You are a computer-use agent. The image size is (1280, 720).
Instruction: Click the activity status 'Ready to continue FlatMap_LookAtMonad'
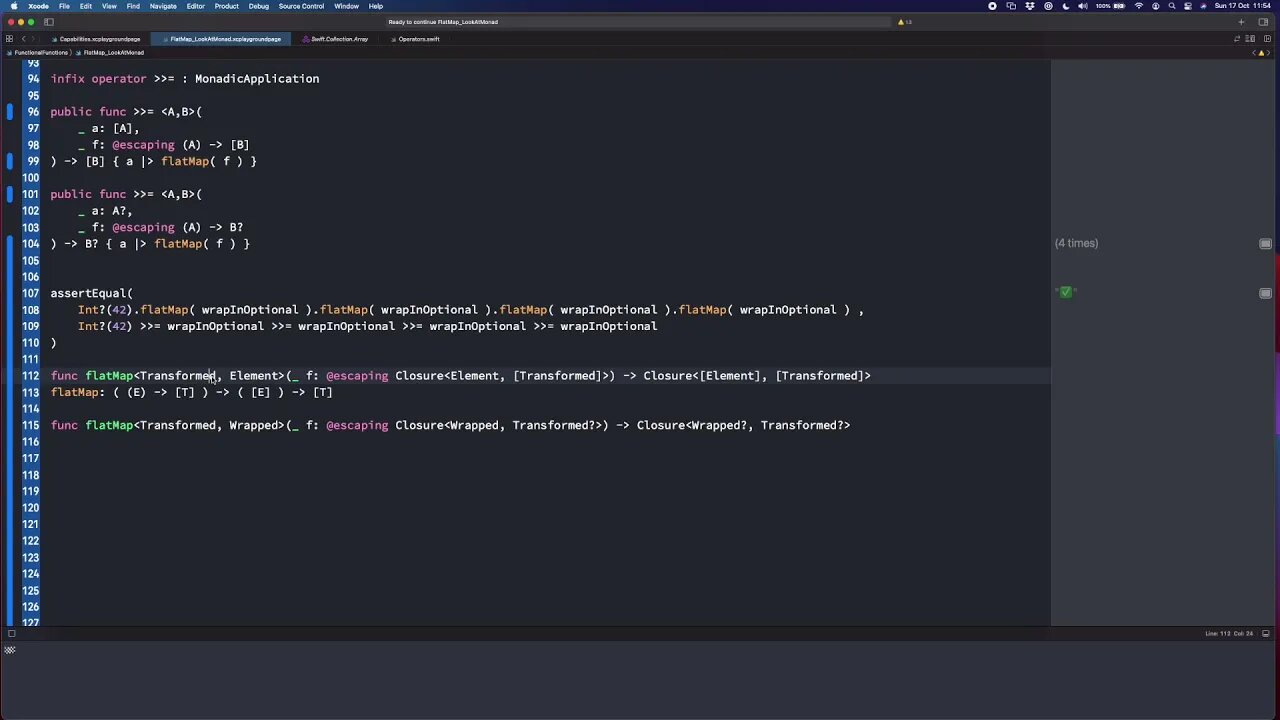(442, 22)
